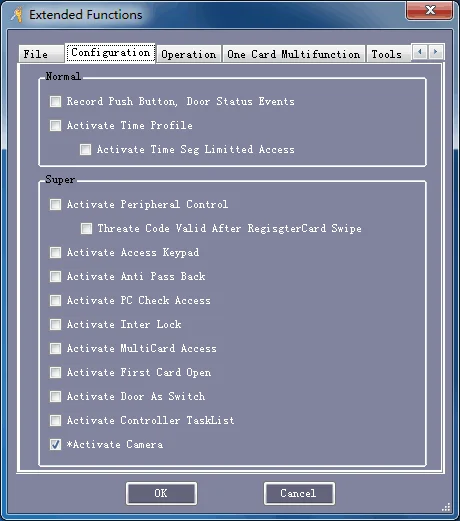This screenshot has width=460, height=521.
Task: Open the Tools tab
Action: pos(388,54)
